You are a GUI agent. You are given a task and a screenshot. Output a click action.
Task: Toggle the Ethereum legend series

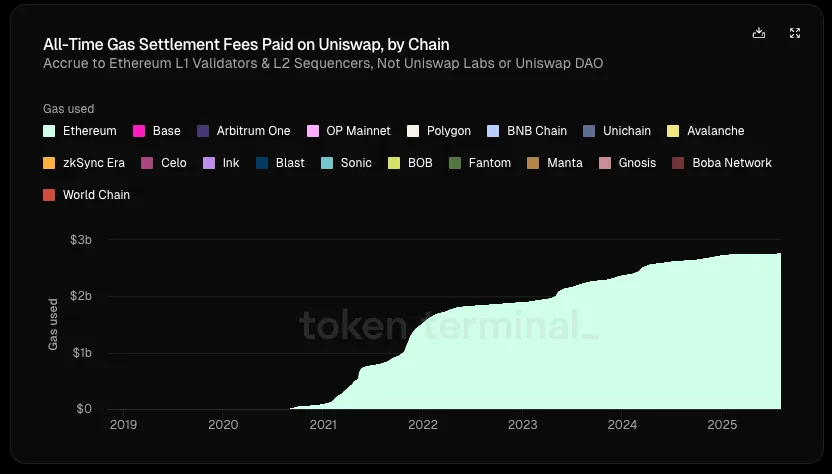tap(80, 131)
